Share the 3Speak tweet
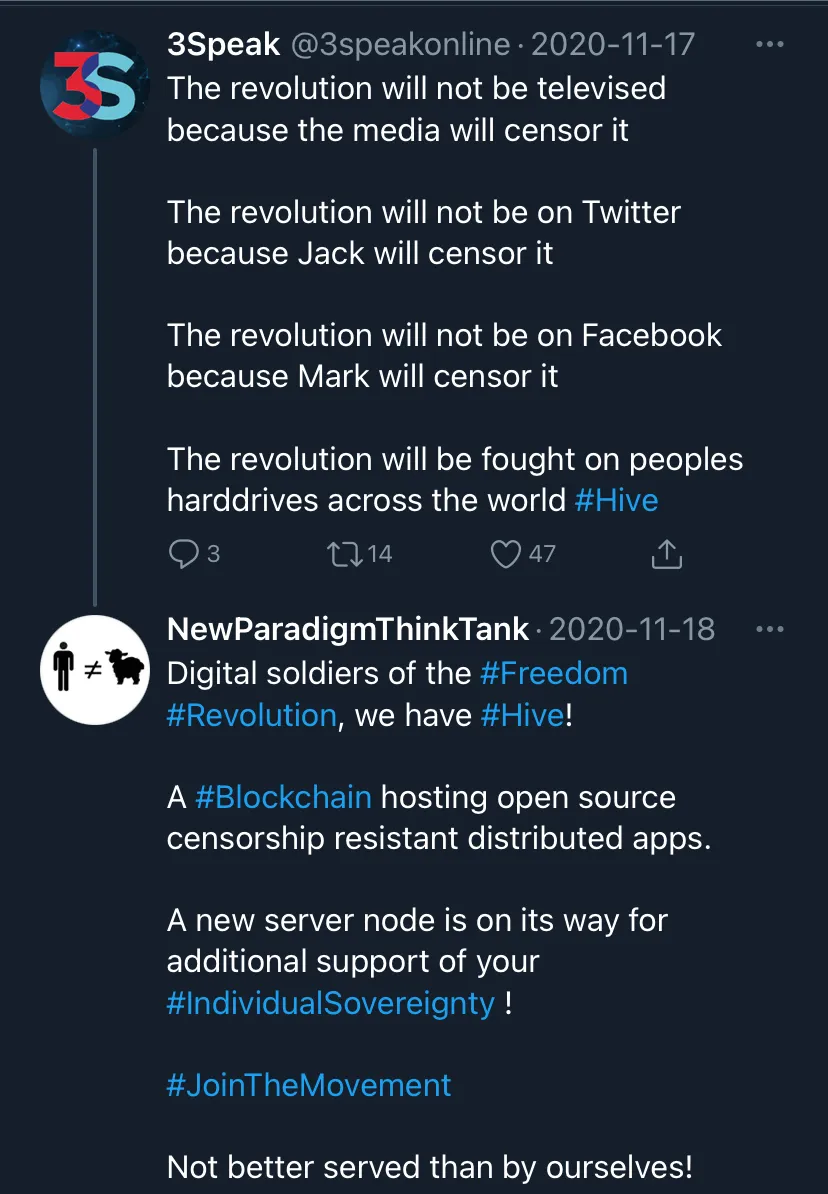Image resolution: width=828 pixels, height=1194 pixels. (667, 554)
